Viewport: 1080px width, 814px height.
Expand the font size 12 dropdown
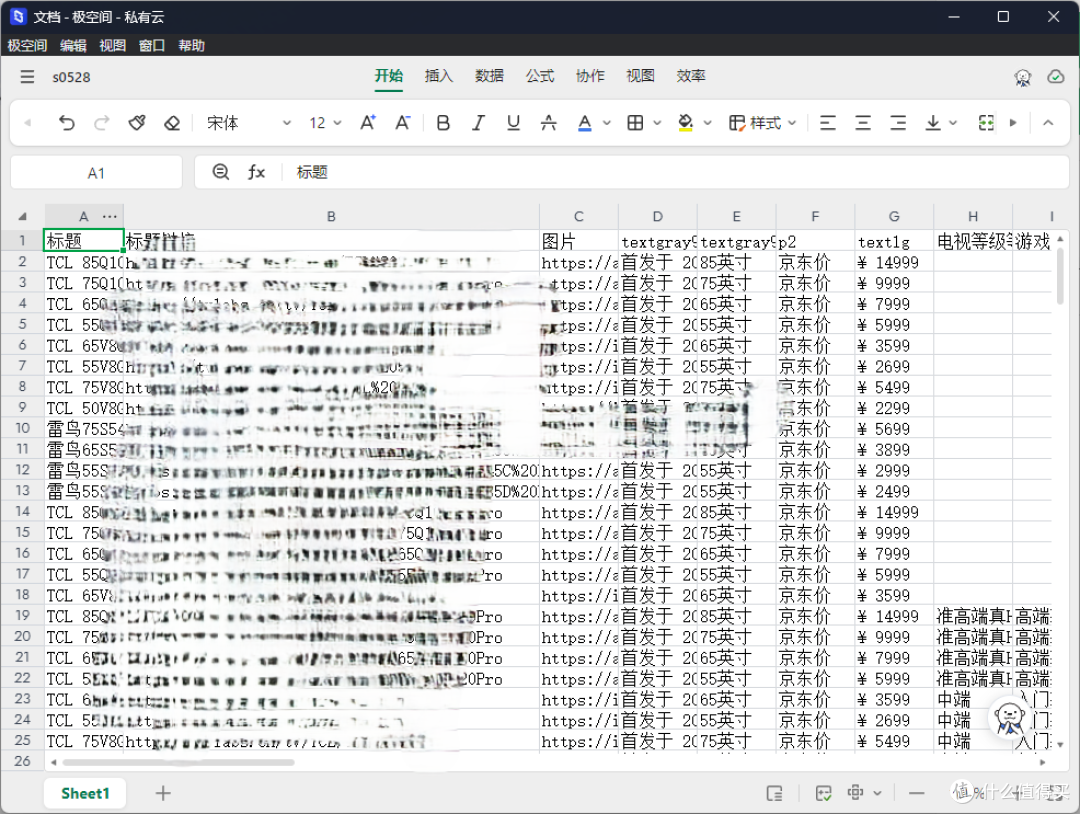tap(325, 123)
